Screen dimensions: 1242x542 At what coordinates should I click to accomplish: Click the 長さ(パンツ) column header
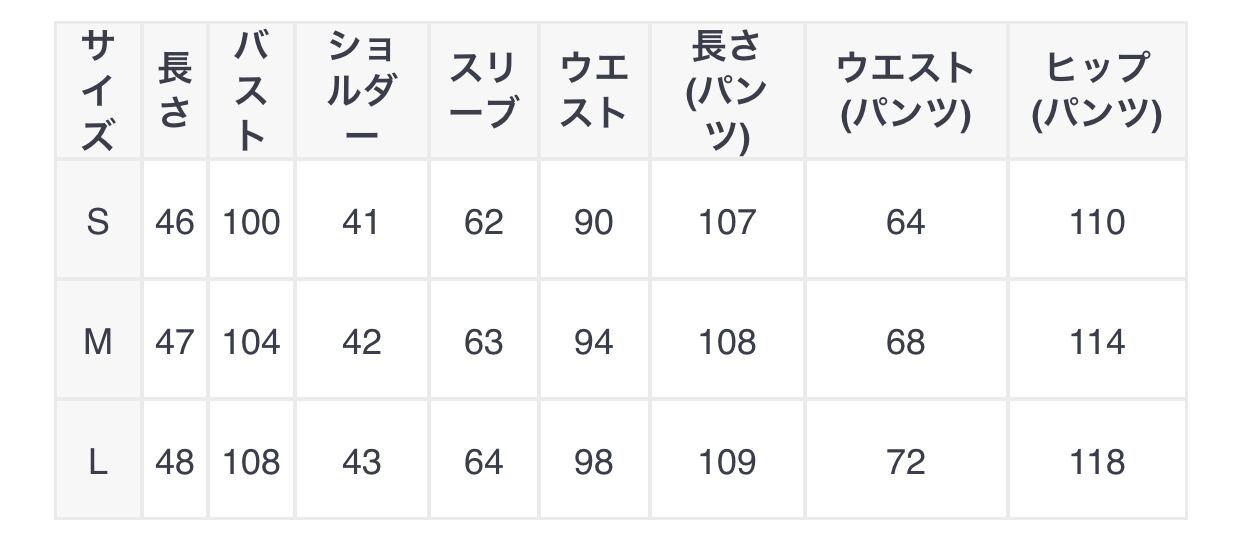[x=727, y=91]
